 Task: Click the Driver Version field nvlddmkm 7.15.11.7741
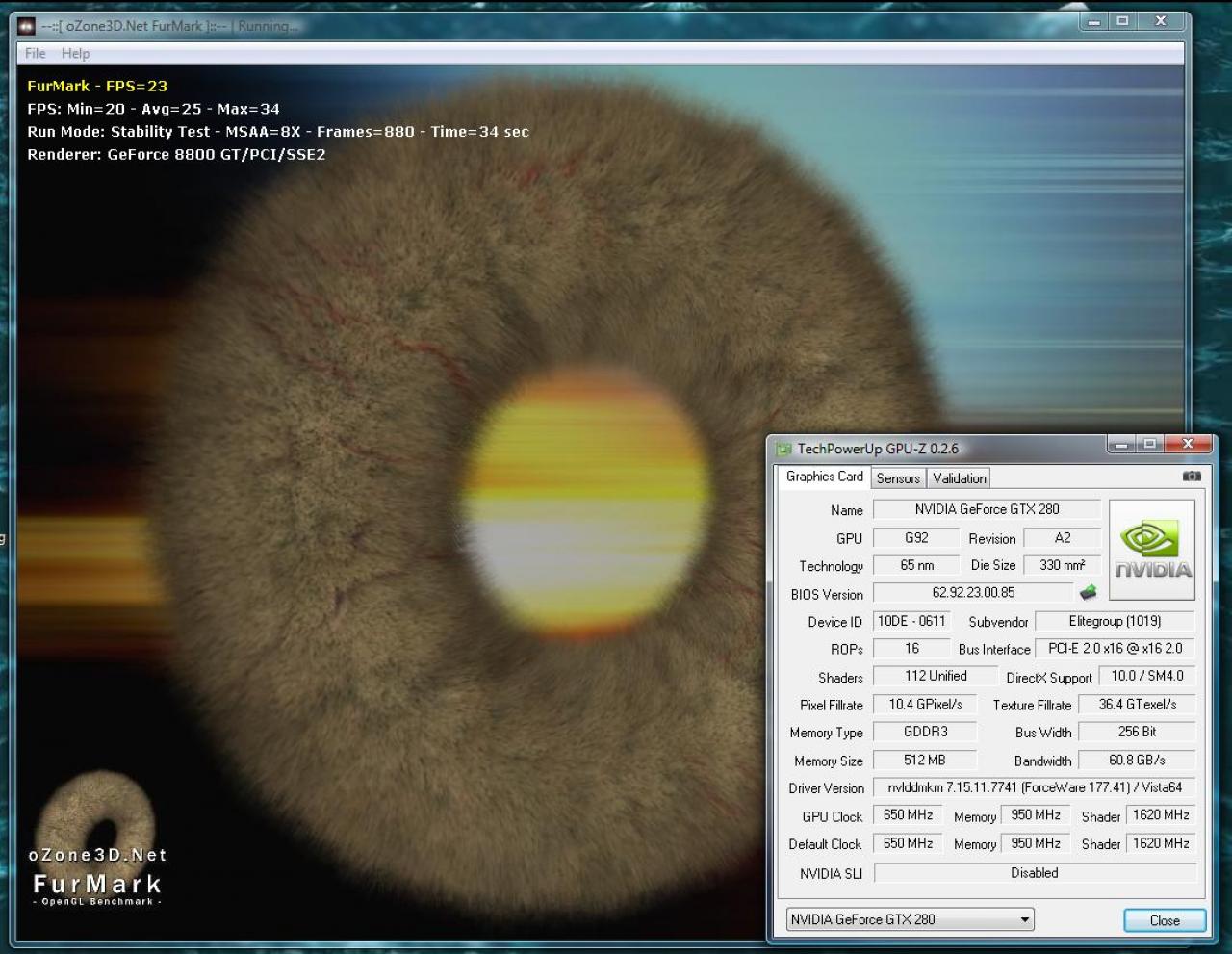(x=1035, y=787)
